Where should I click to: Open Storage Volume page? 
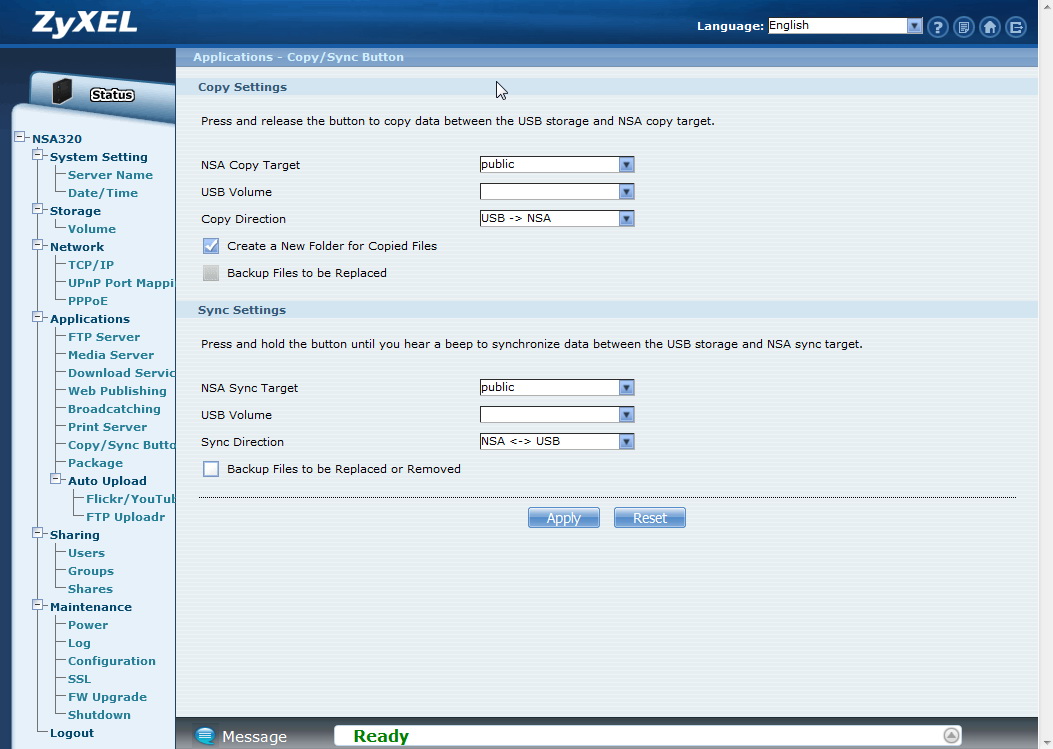[91, 229]
